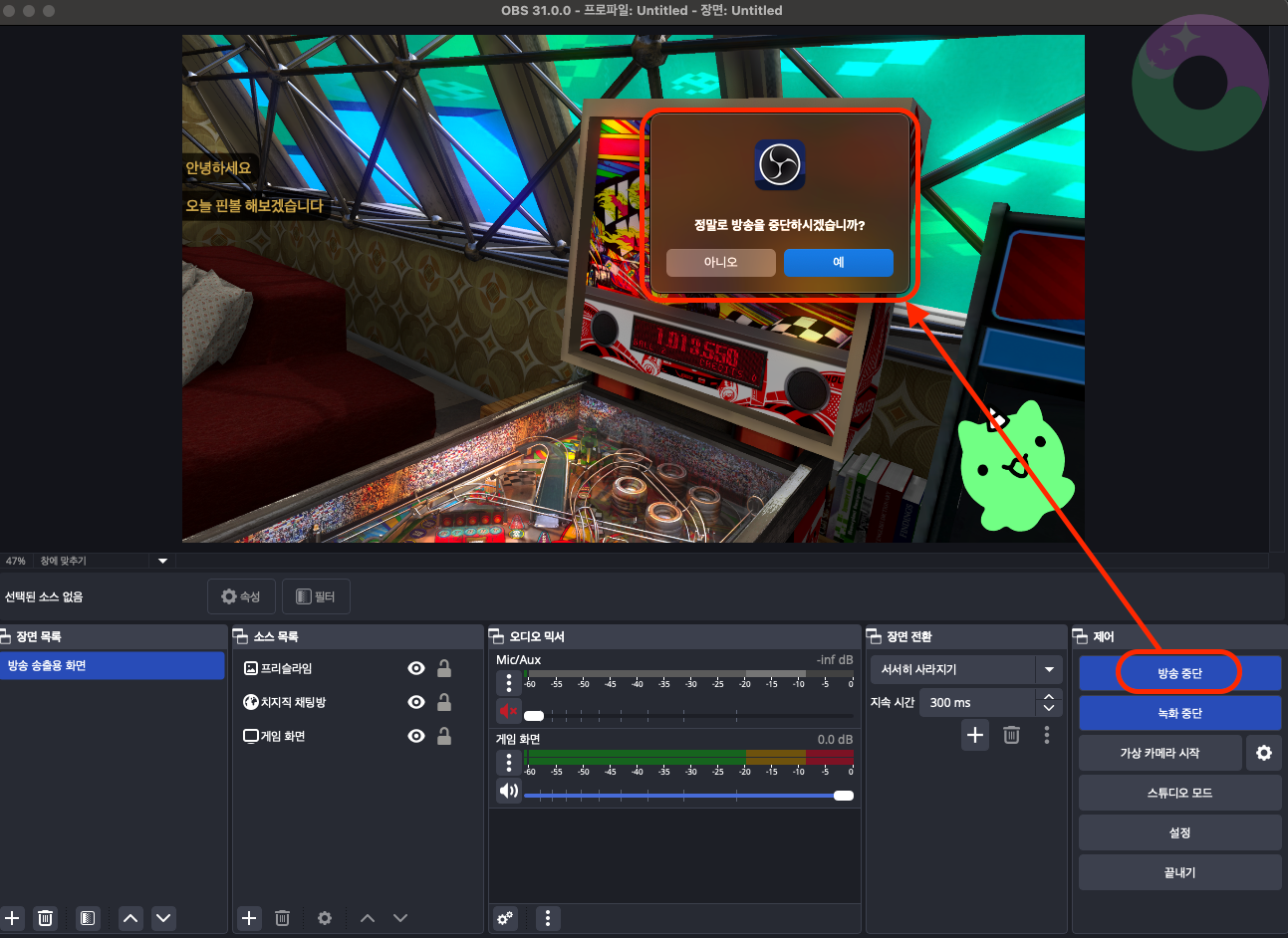
Task: Unmute the Mic/Aux audio channel
Action: click(509, 711)
